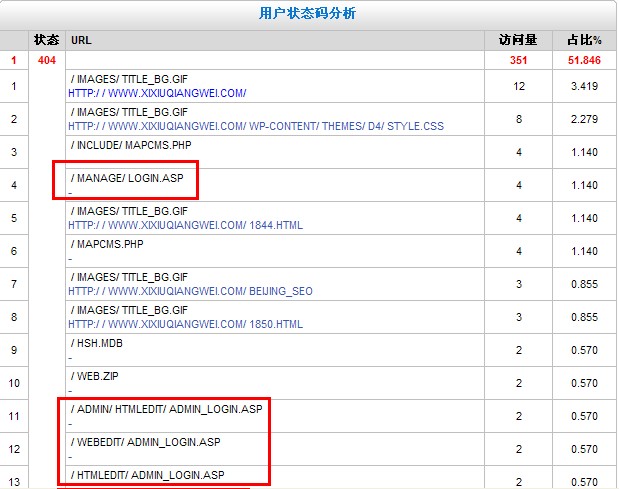Click the /MAPCMS.PHP entry in row 6
Viewport: 619px width, 489px height.
point(107,244)
